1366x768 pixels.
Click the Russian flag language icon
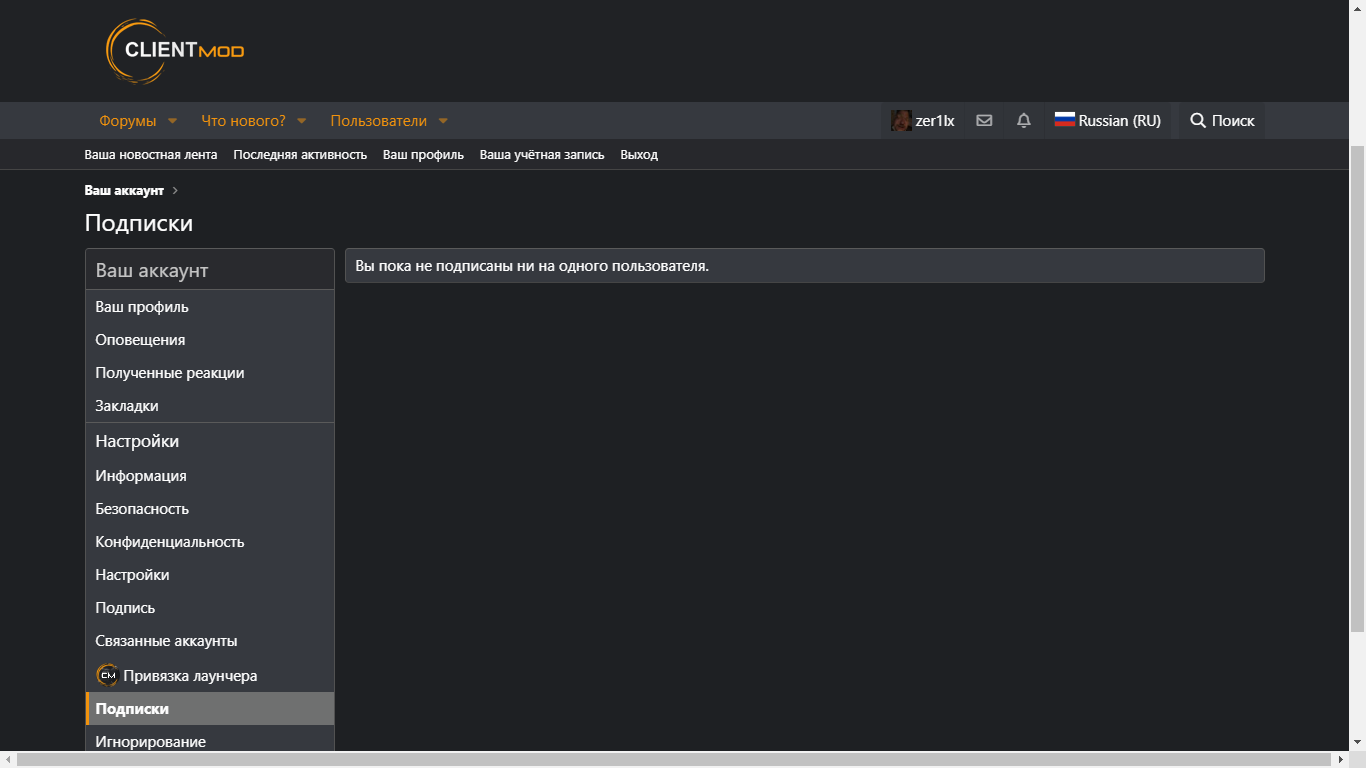(1064, 120)
